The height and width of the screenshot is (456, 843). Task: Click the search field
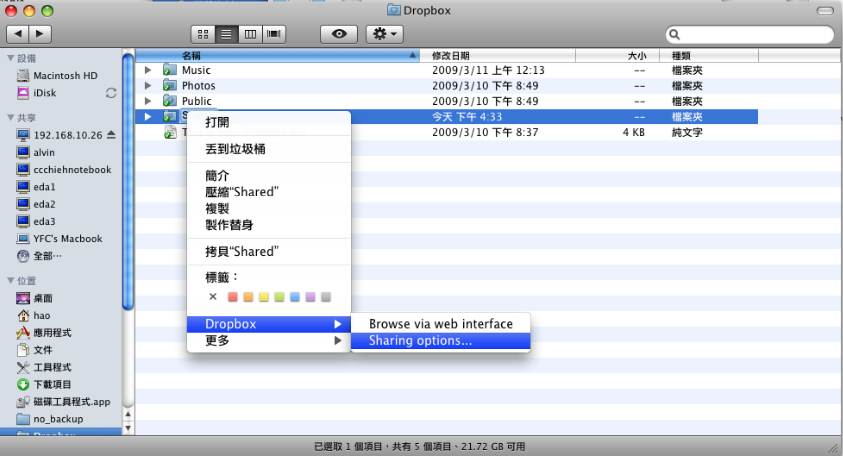pos(749,35)
